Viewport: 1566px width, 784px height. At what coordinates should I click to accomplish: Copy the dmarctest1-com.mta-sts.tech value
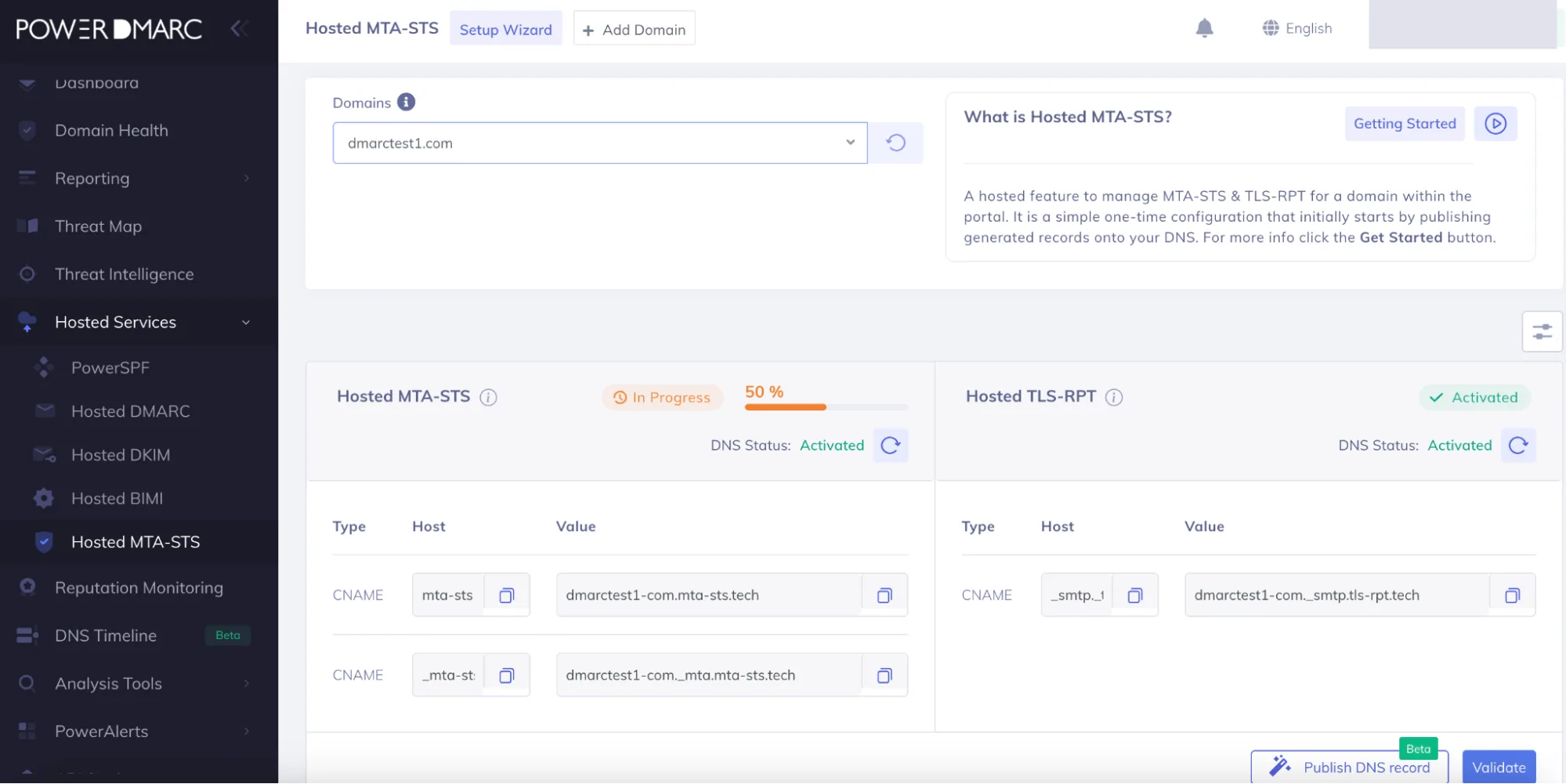pyautogui.click(x=884, y=595)
